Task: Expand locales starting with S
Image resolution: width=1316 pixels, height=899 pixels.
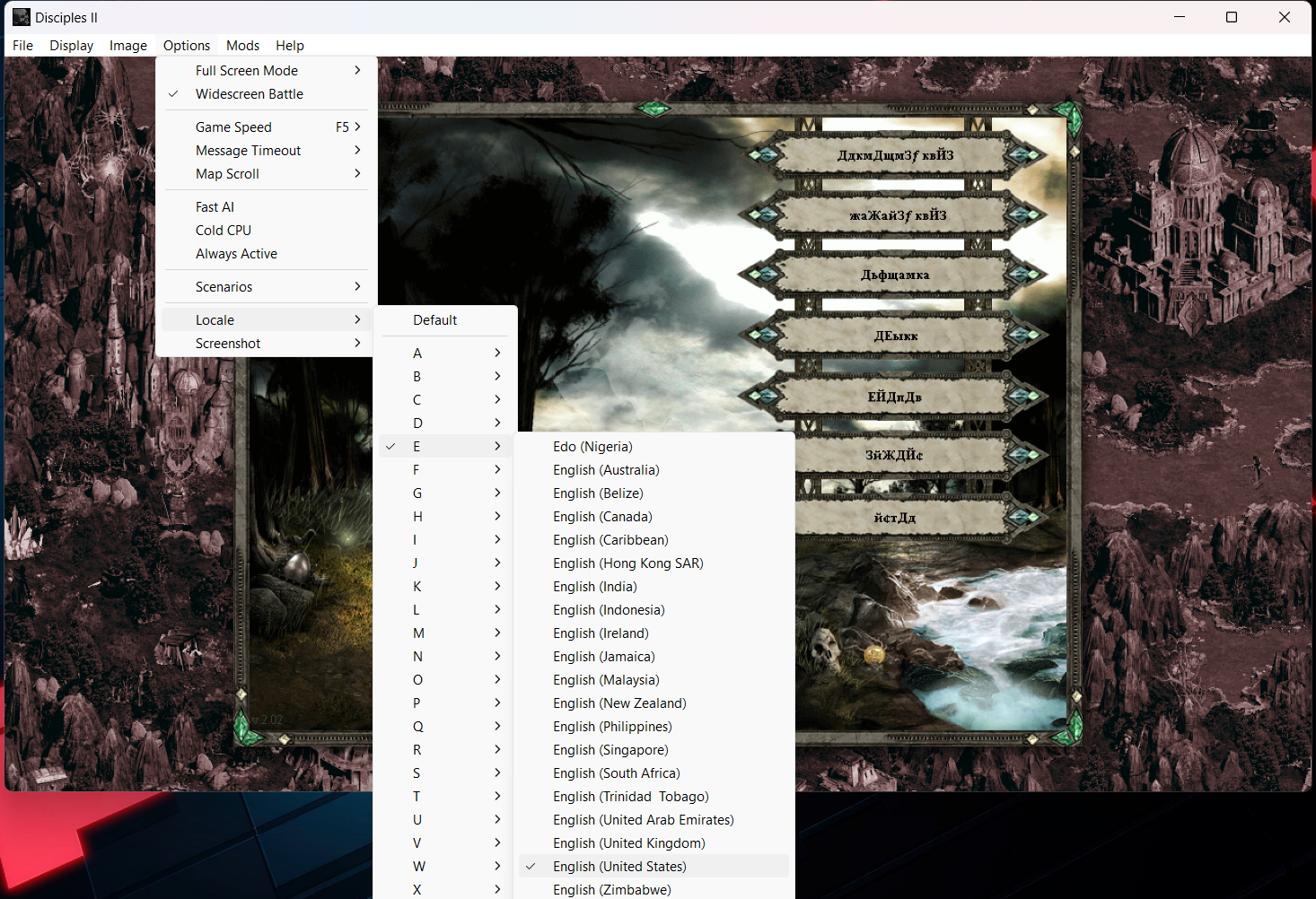Action: coord(445,773)
